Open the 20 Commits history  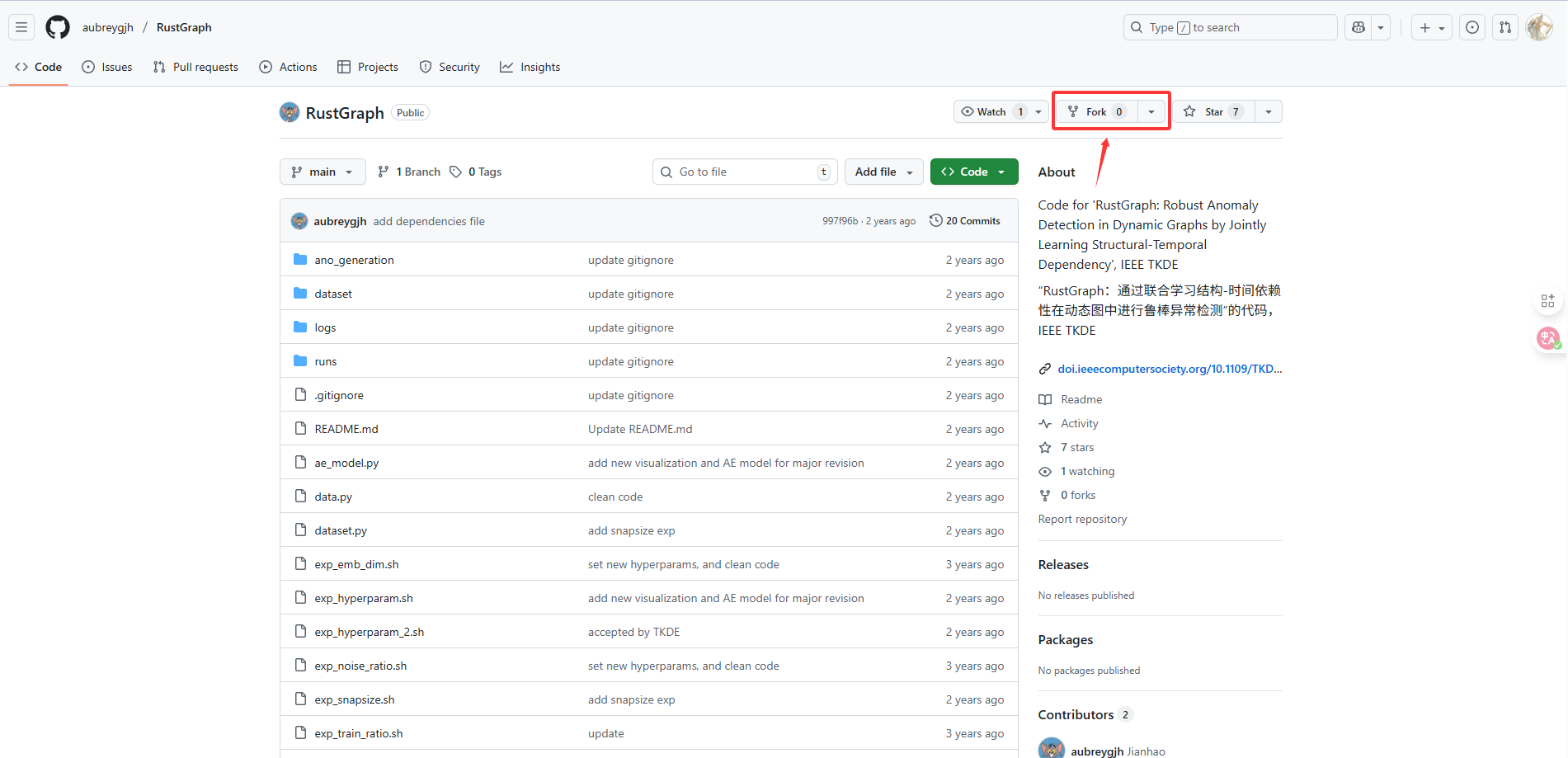(x=965, y=220)
